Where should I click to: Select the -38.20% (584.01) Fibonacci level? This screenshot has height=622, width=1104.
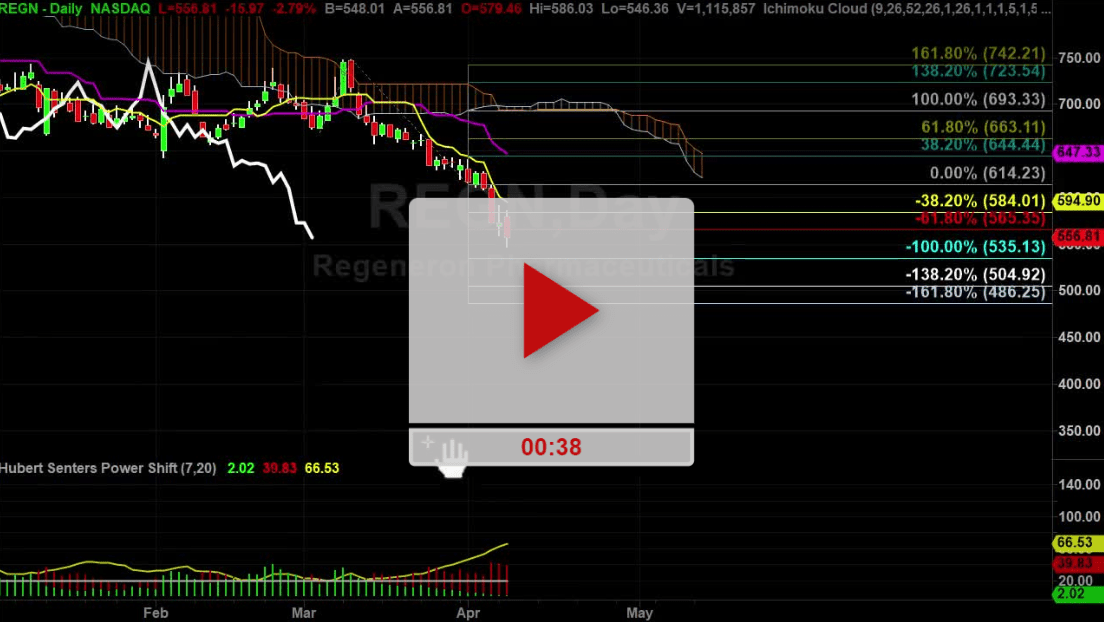tap(981, 201)
